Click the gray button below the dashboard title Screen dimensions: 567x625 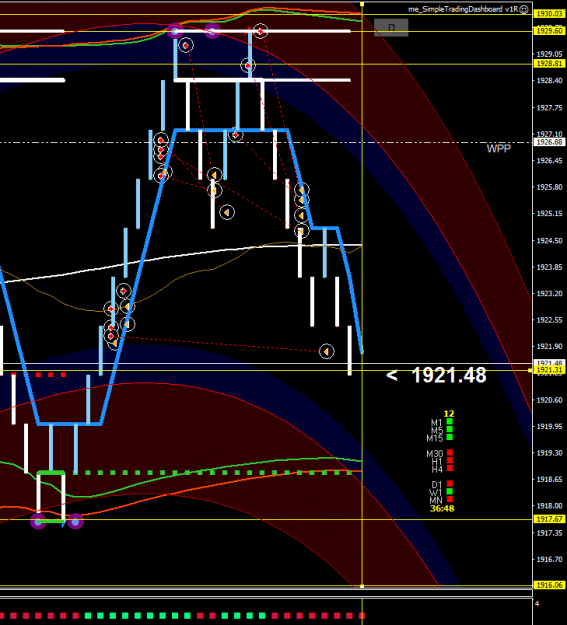coord(391,28)
